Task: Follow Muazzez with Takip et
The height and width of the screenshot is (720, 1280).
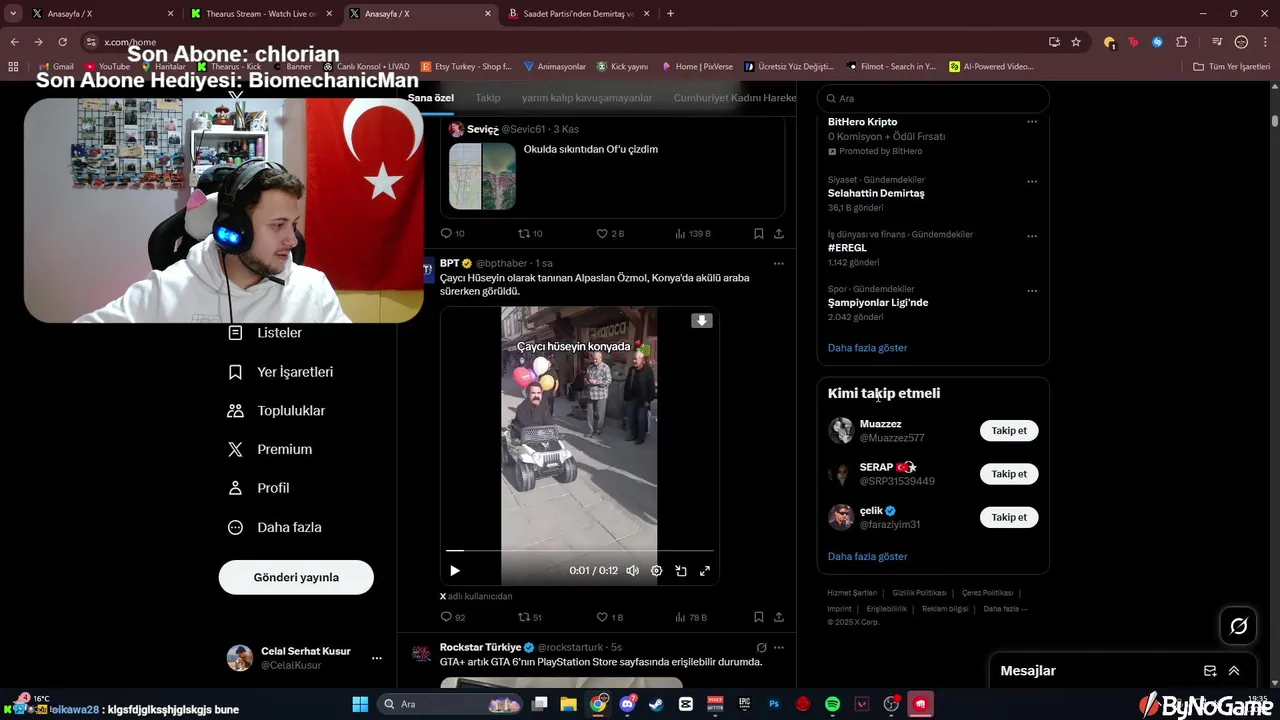Action: point(1009,431)
